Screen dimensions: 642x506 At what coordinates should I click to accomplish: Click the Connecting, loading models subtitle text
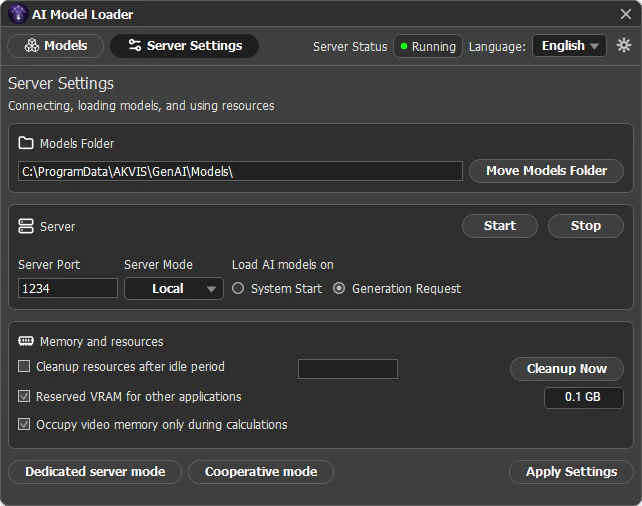[141, 106]
